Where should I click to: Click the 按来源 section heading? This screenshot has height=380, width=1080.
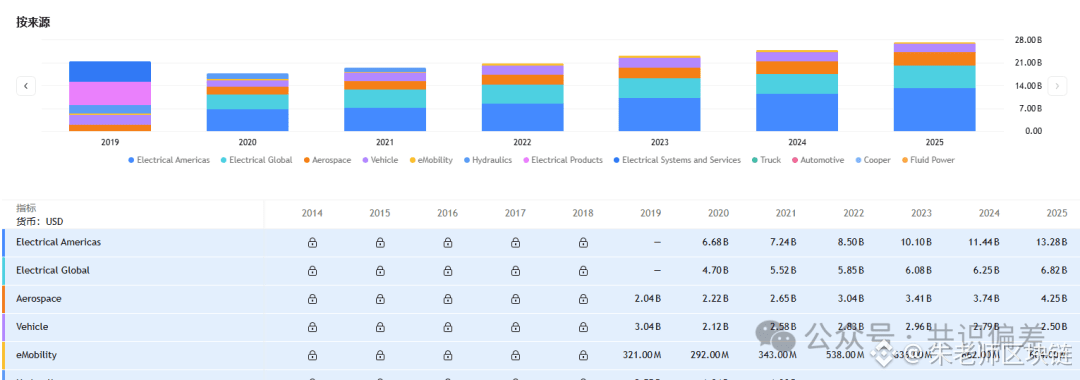click(33, 23)
